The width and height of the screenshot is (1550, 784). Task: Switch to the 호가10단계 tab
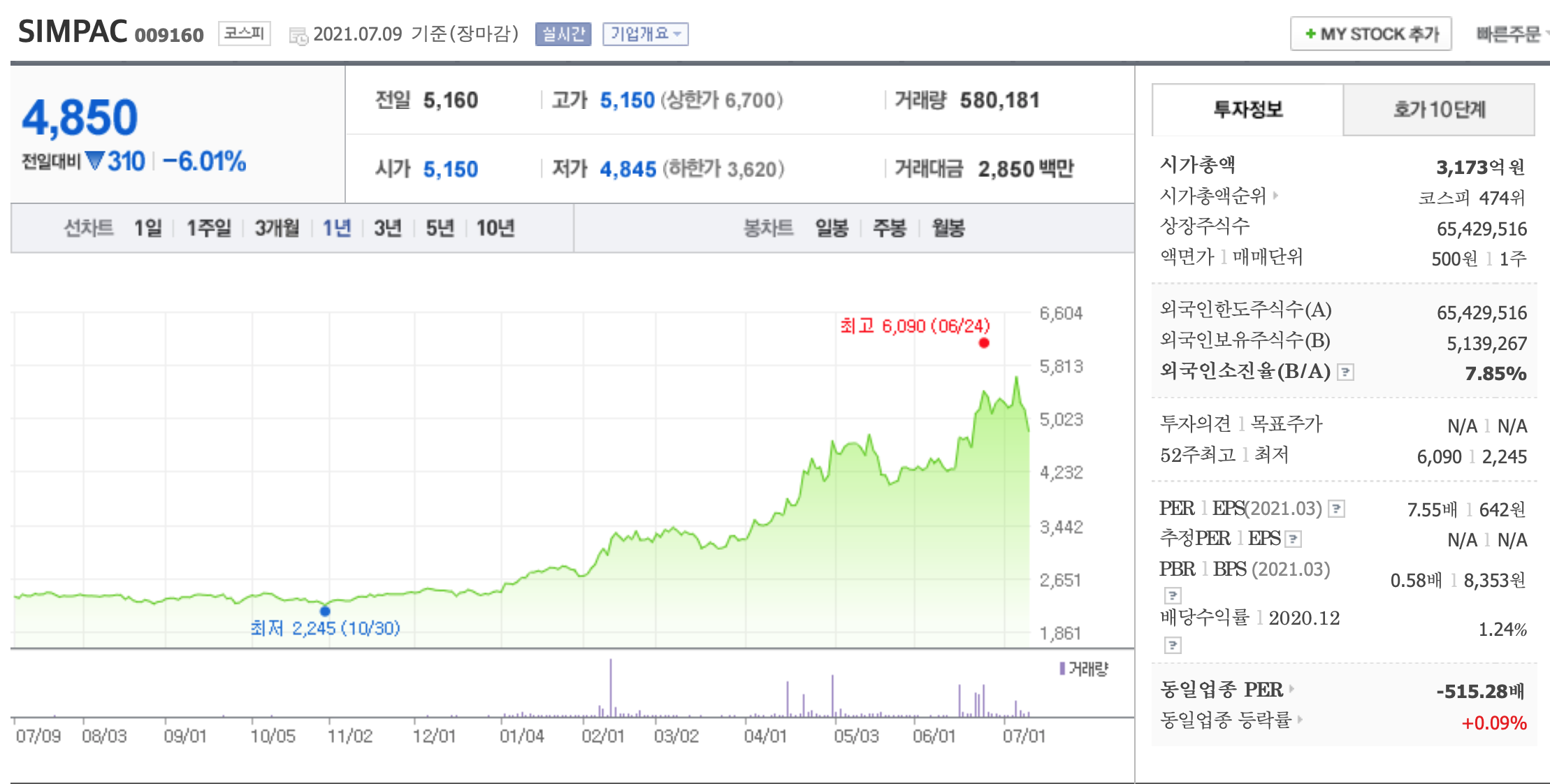[1439, 110]
